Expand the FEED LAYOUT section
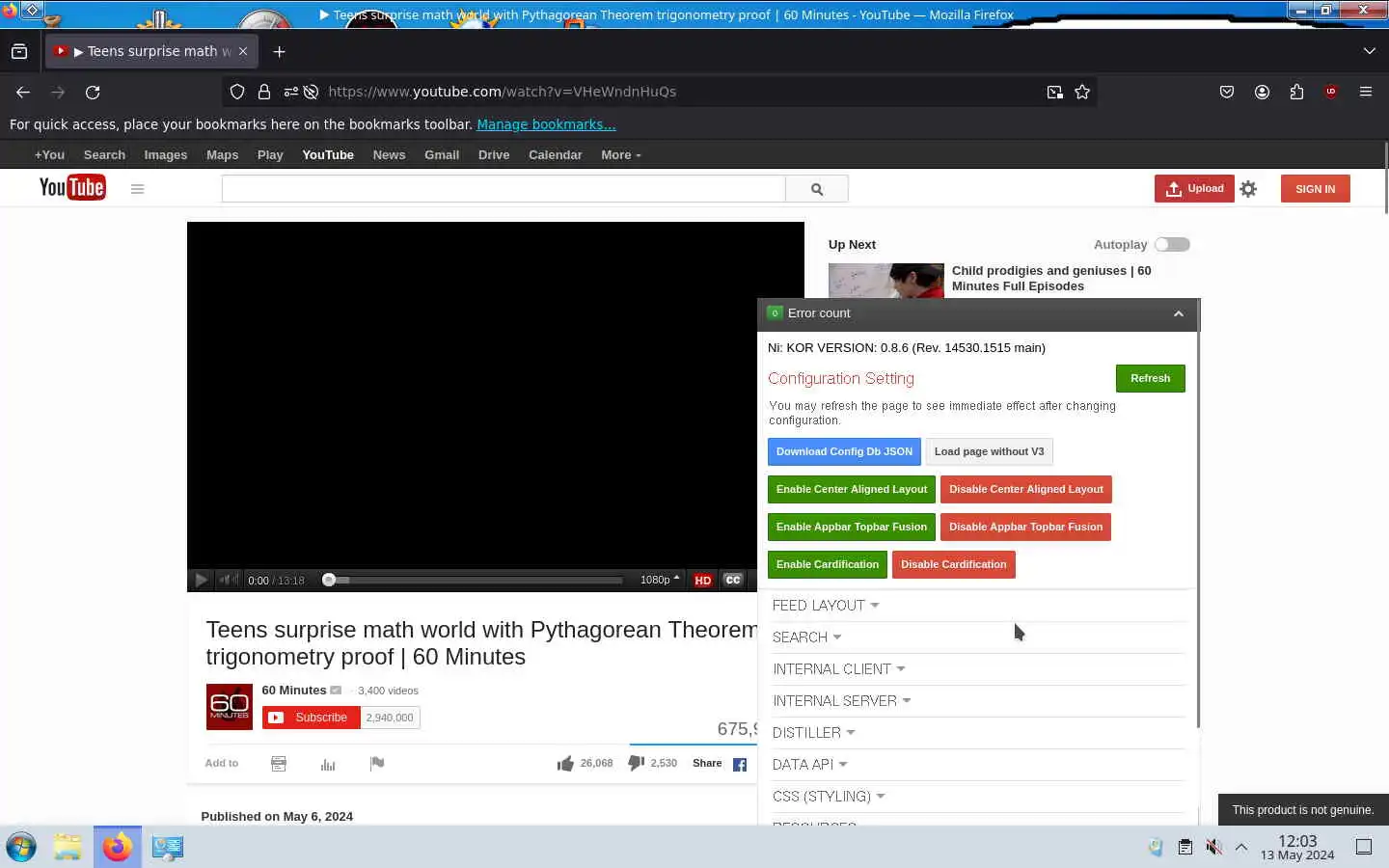 [x=826, y=606]
